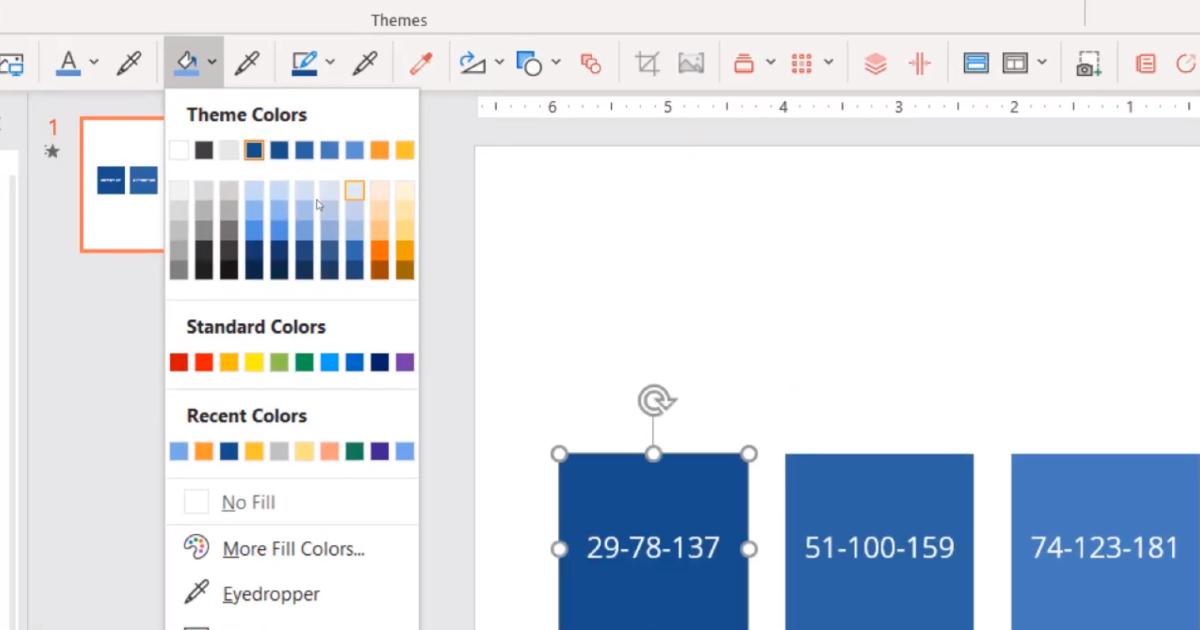Pick the red Standard Colors swatch
The height and width of the screenshot is (630, 1200).
(178, 361)
